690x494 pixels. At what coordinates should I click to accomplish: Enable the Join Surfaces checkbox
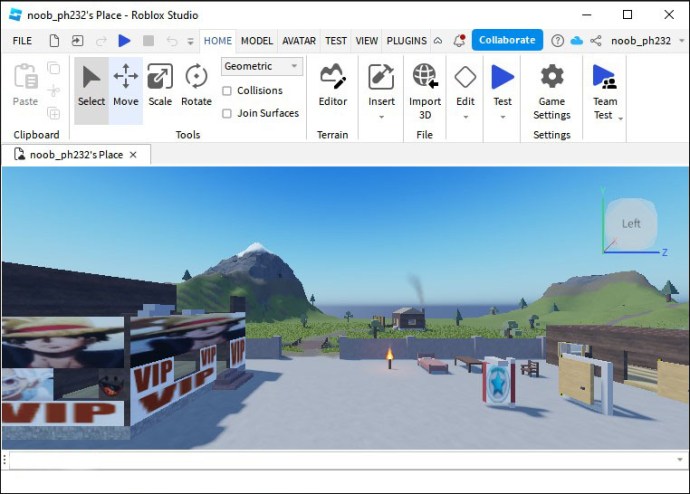[x=227, y=113]
